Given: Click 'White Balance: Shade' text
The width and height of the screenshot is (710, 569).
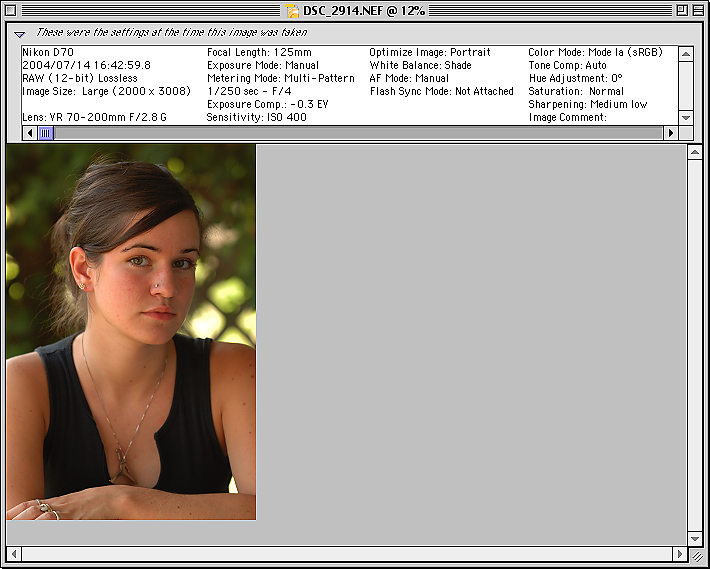Looking at the screenshot, I should click(420, 65).
